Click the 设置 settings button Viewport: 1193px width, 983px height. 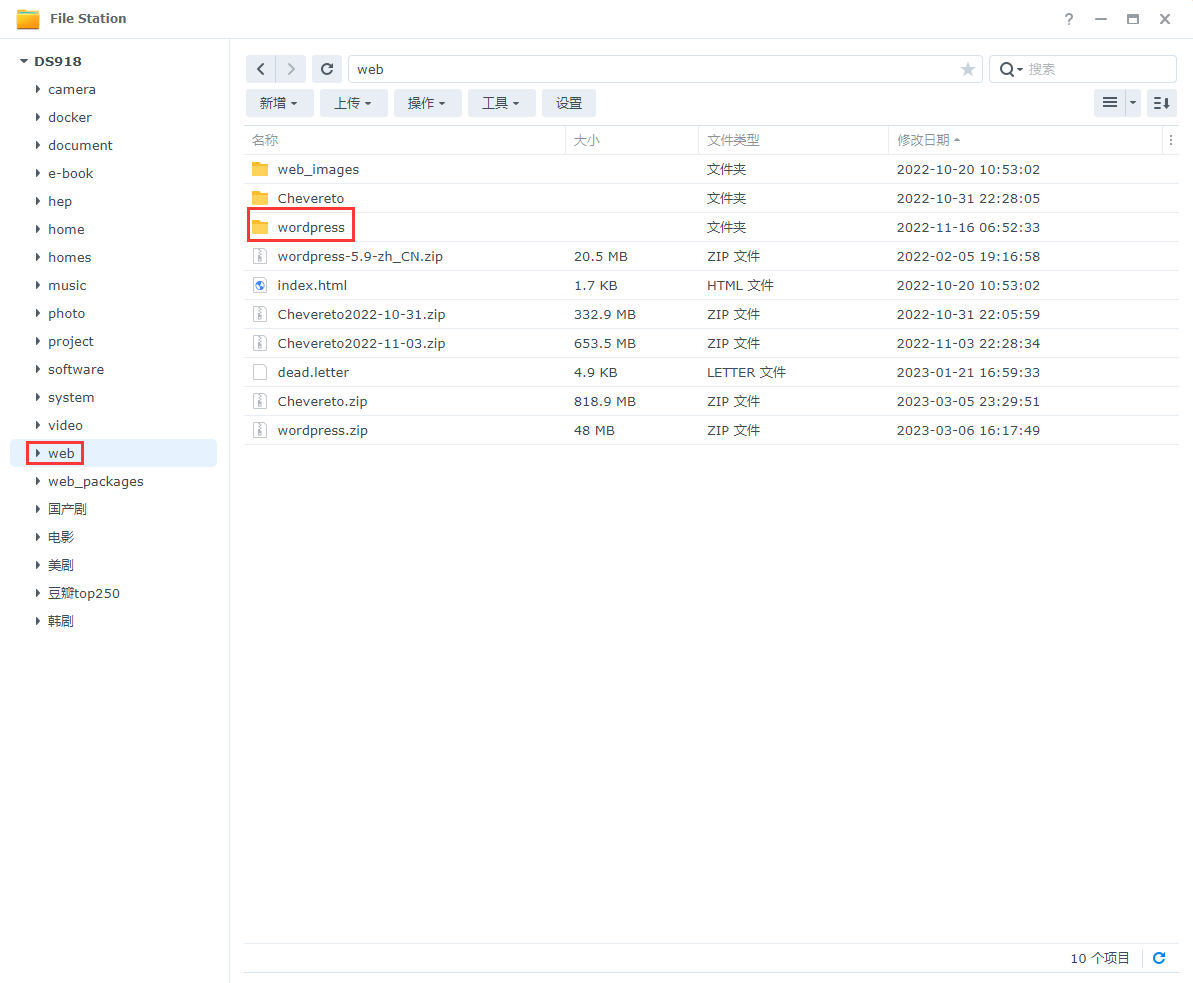click(569, 103)
